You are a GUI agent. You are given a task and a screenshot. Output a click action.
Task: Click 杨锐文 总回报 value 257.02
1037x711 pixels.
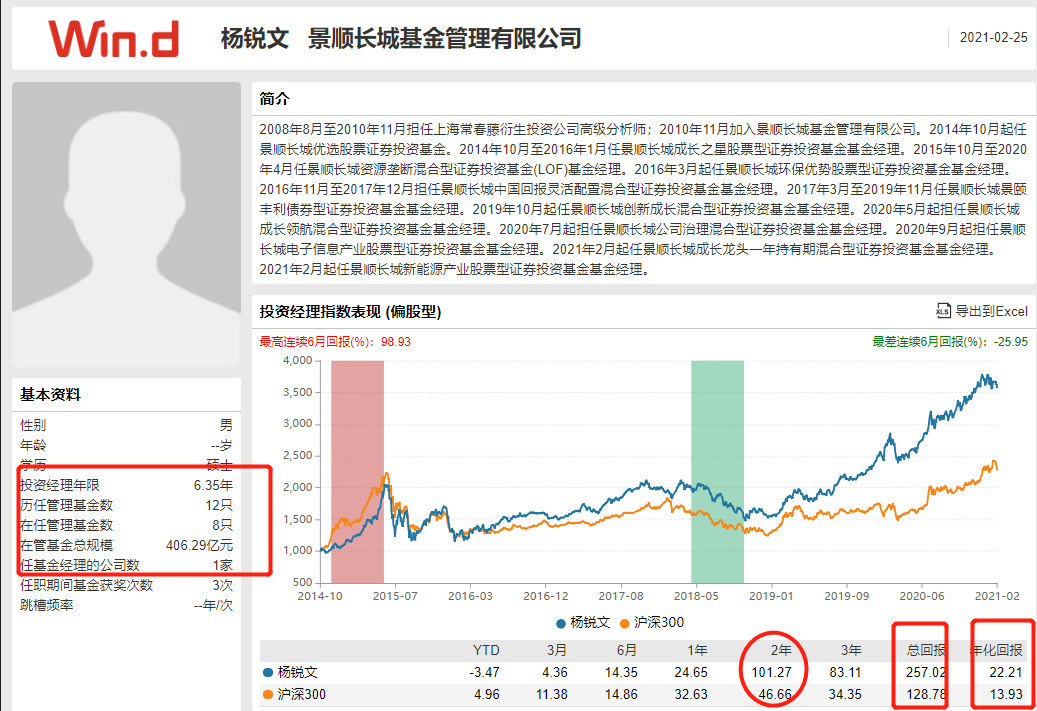926,673
